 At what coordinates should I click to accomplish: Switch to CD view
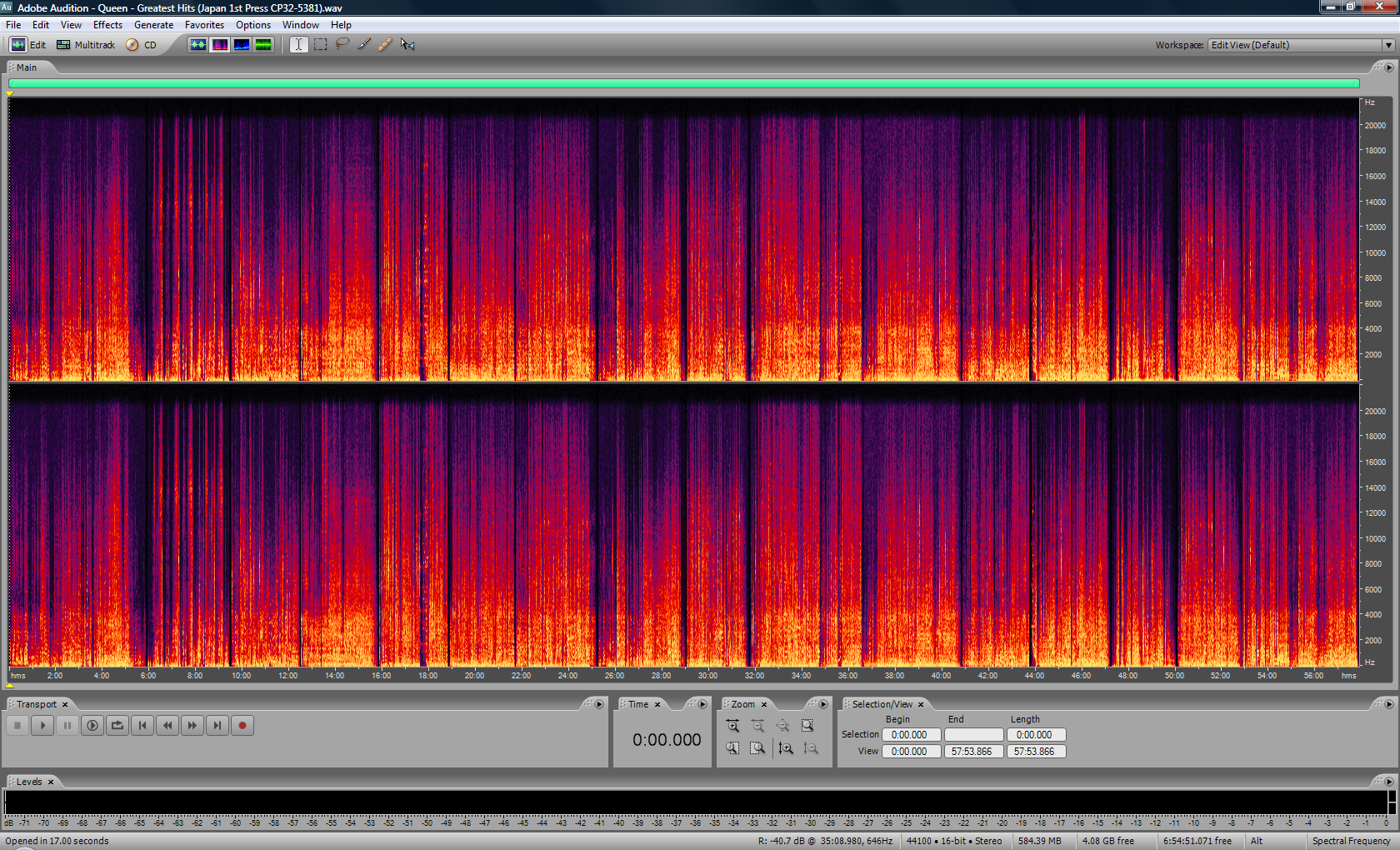[142, 45]
